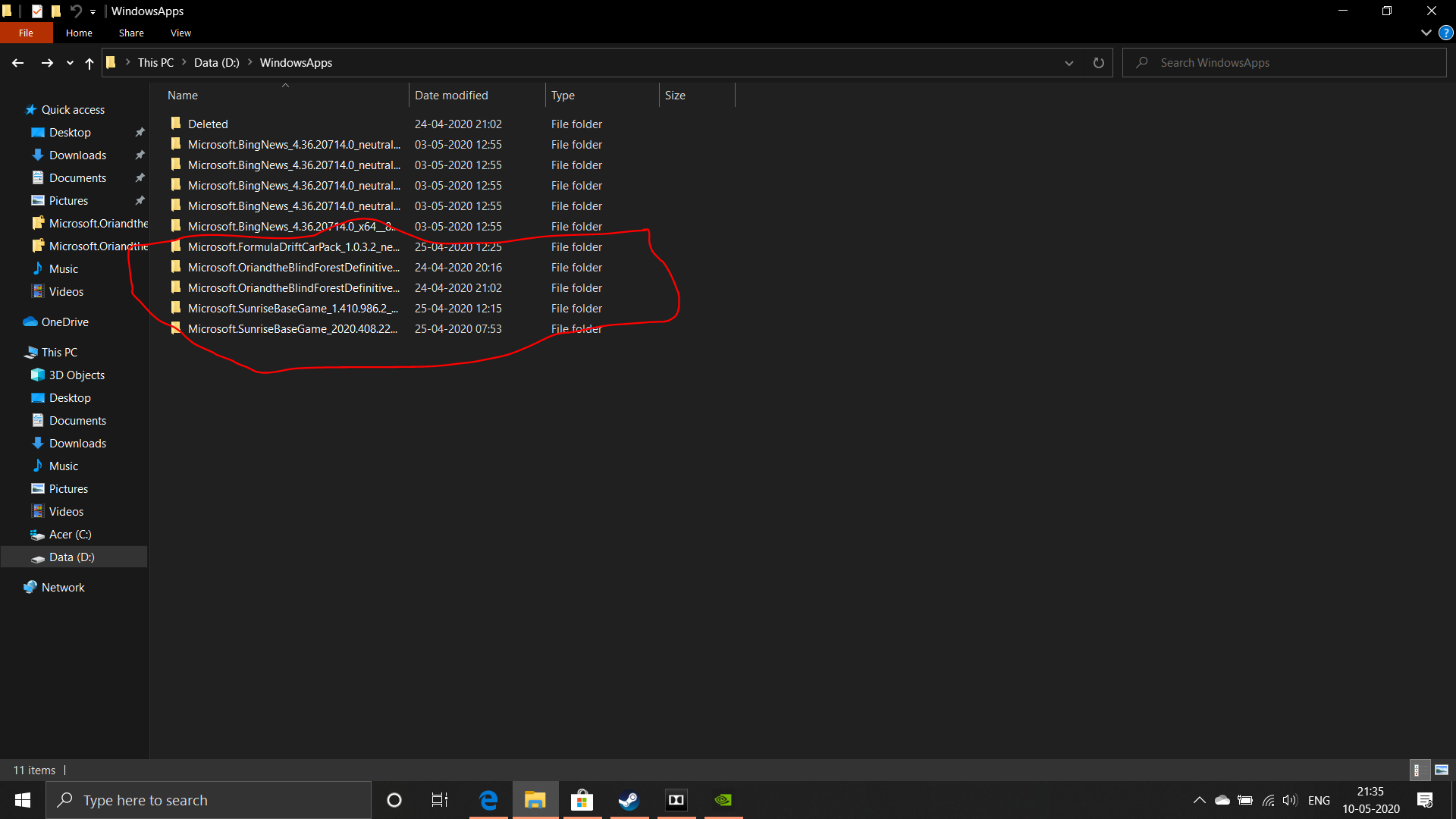Viewport: 1456px width, 819px height.
Task: Open Steam from the taskbar
Action: 629,800
